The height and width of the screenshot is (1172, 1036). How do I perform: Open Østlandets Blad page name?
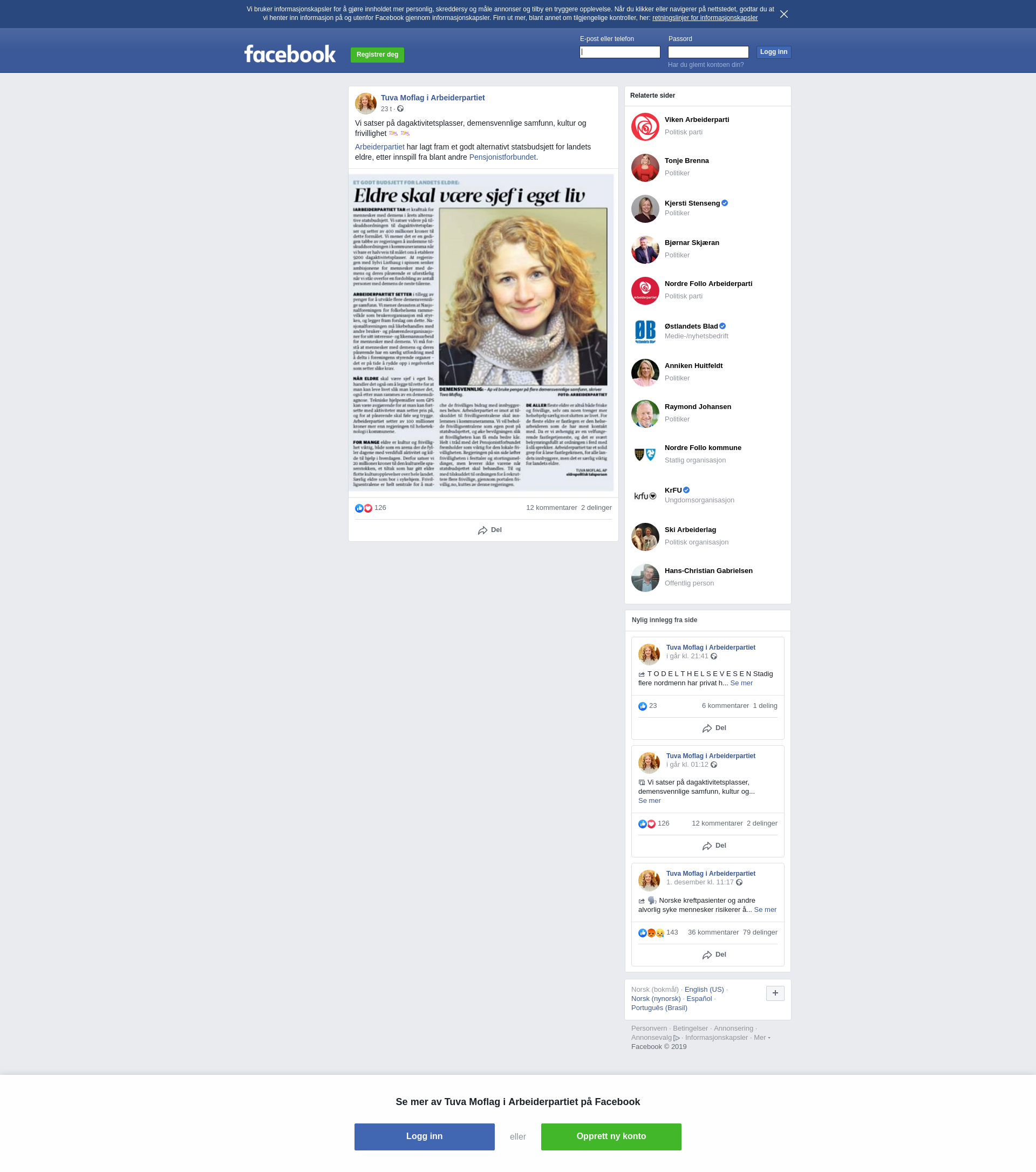[x=691, y=326]
